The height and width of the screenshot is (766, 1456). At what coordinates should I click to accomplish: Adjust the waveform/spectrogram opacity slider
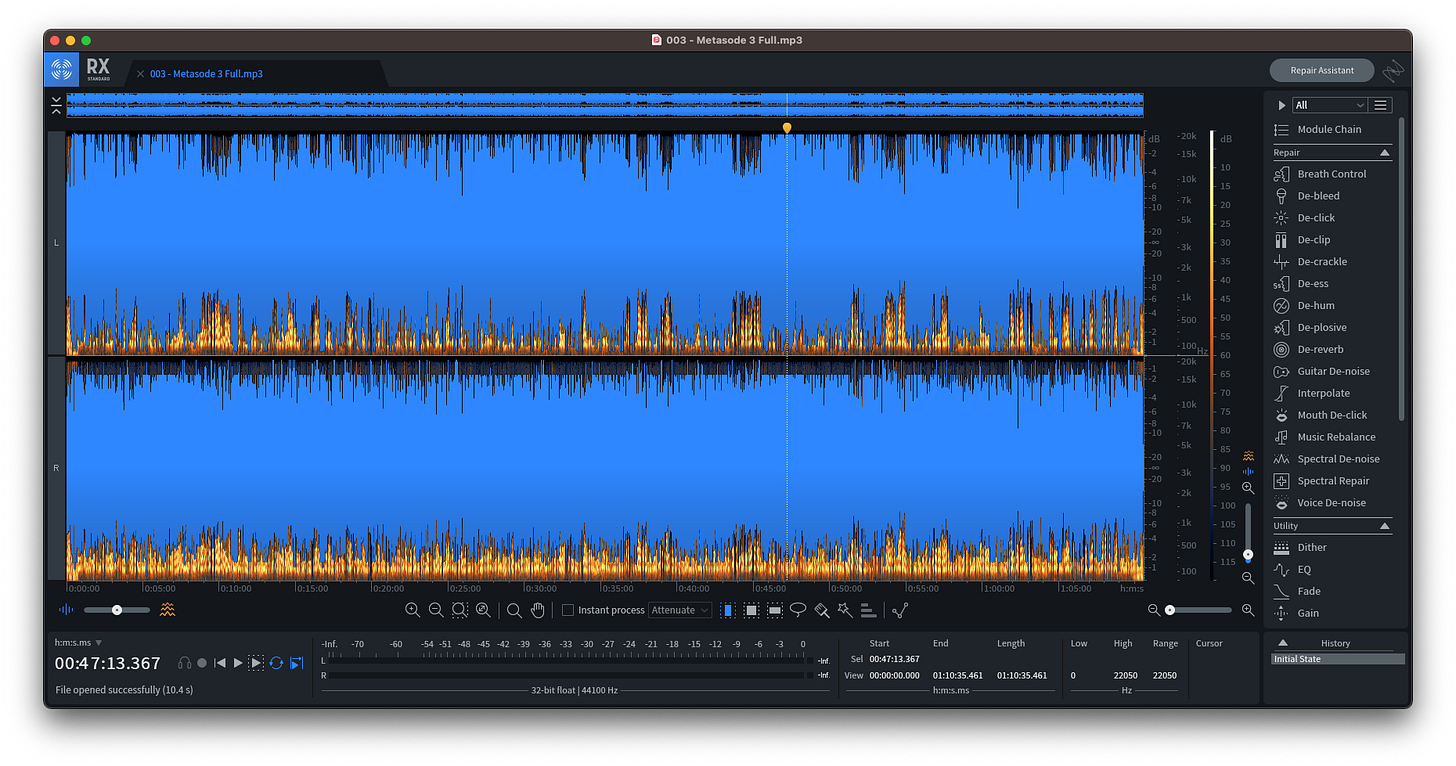[117, 610]
